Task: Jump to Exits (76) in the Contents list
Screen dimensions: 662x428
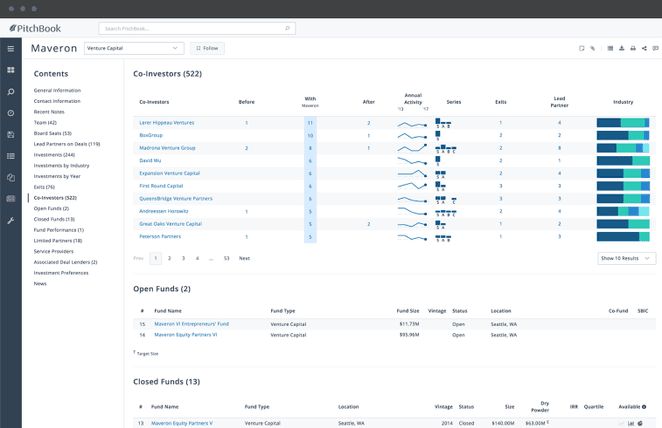Action: pyautogui.click(x=45, y=187)
